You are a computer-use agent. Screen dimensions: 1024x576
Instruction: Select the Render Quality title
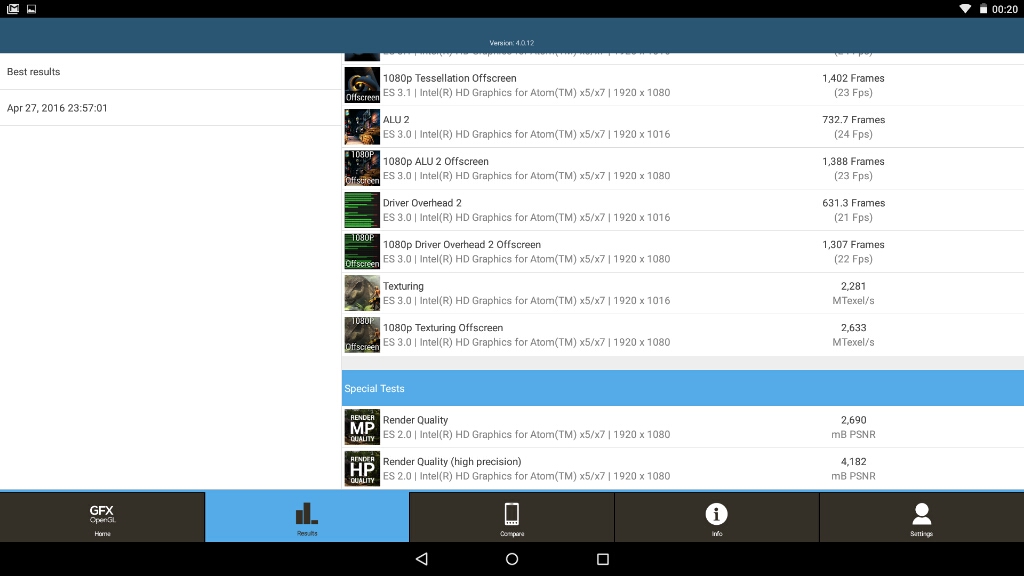click(415, 420)
